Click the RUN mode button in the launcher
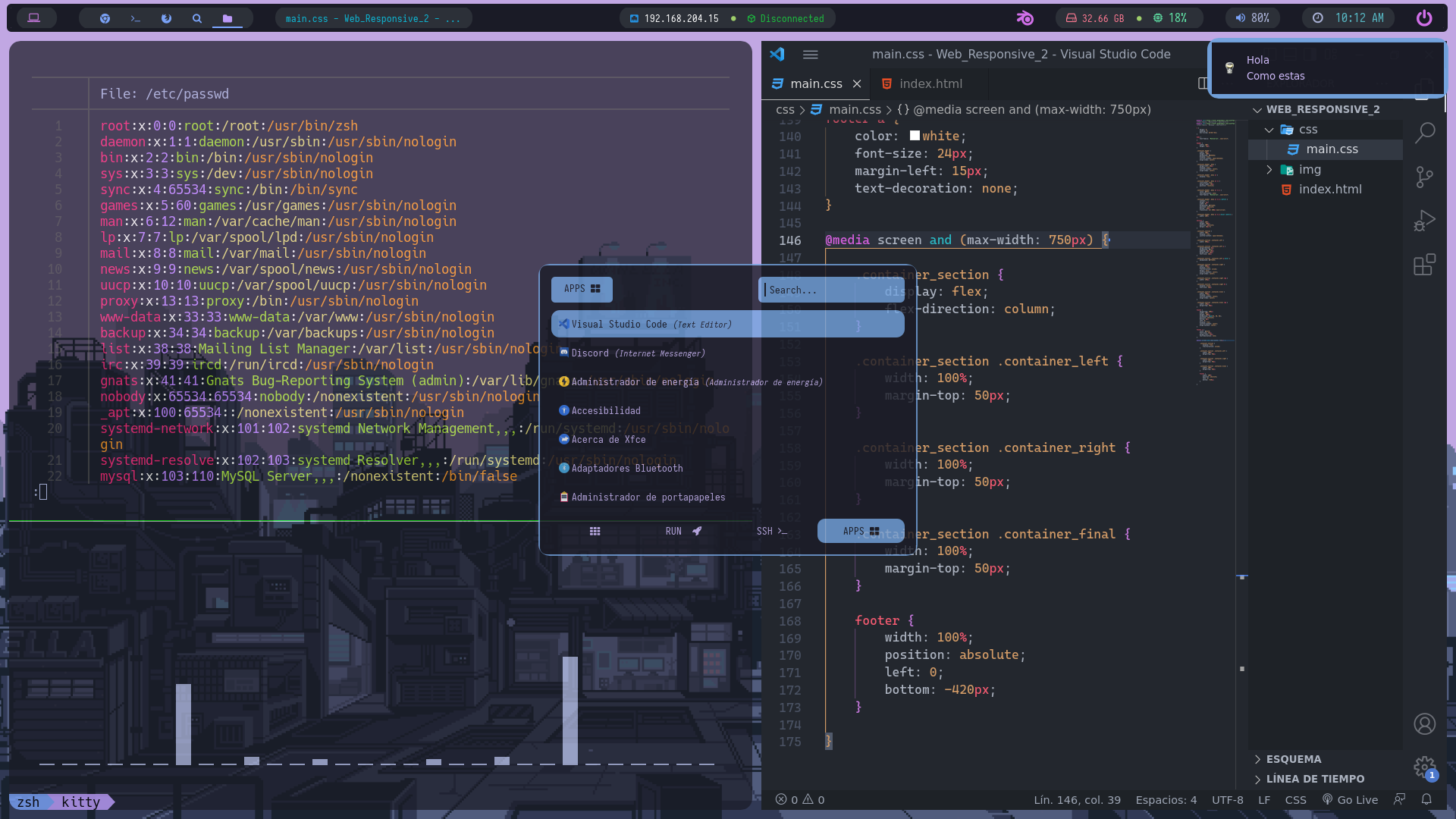1456x819 pixels. click(682, 532)
